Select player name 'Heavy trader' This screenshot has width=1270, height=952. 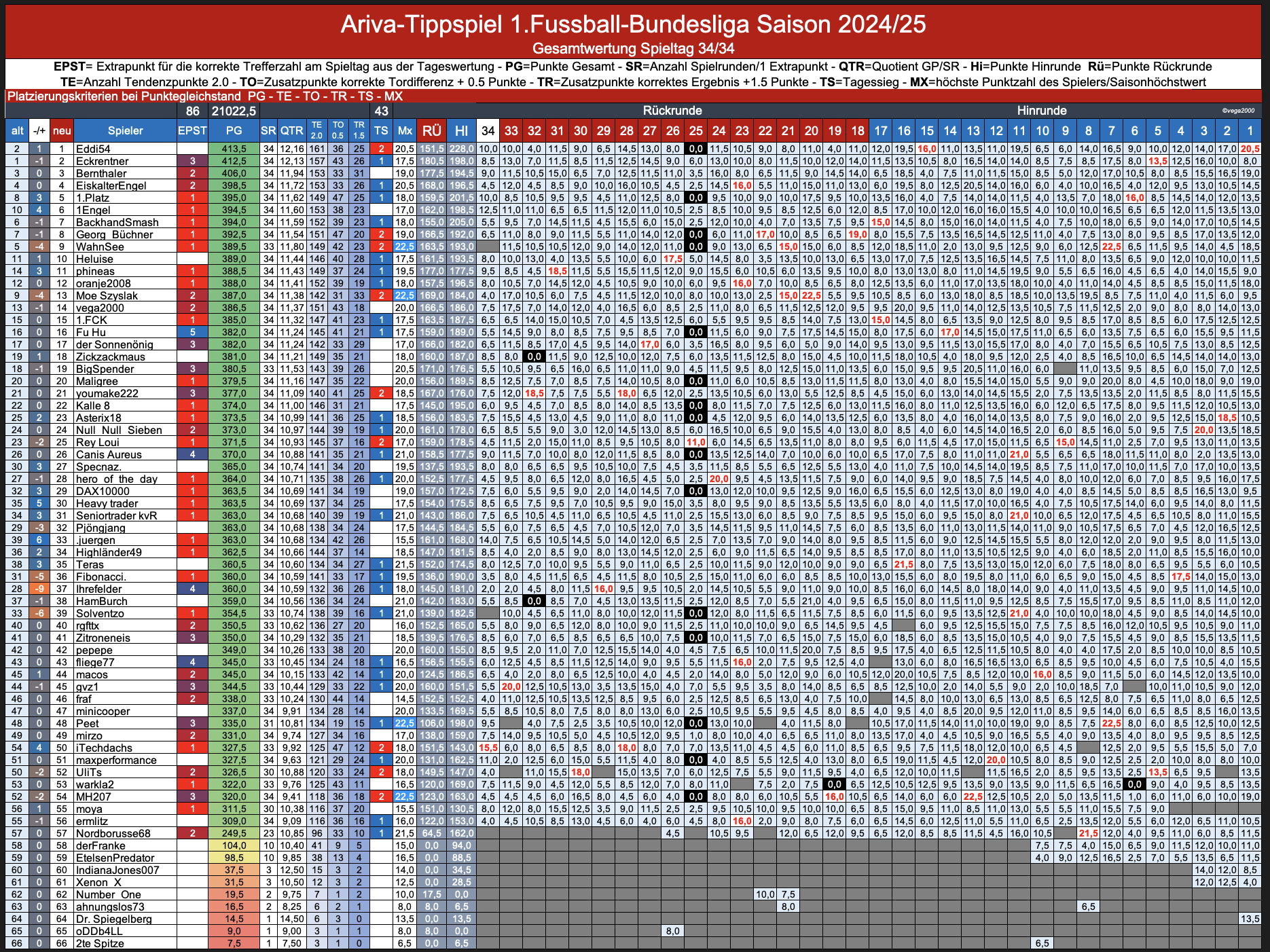pos(107,503)
